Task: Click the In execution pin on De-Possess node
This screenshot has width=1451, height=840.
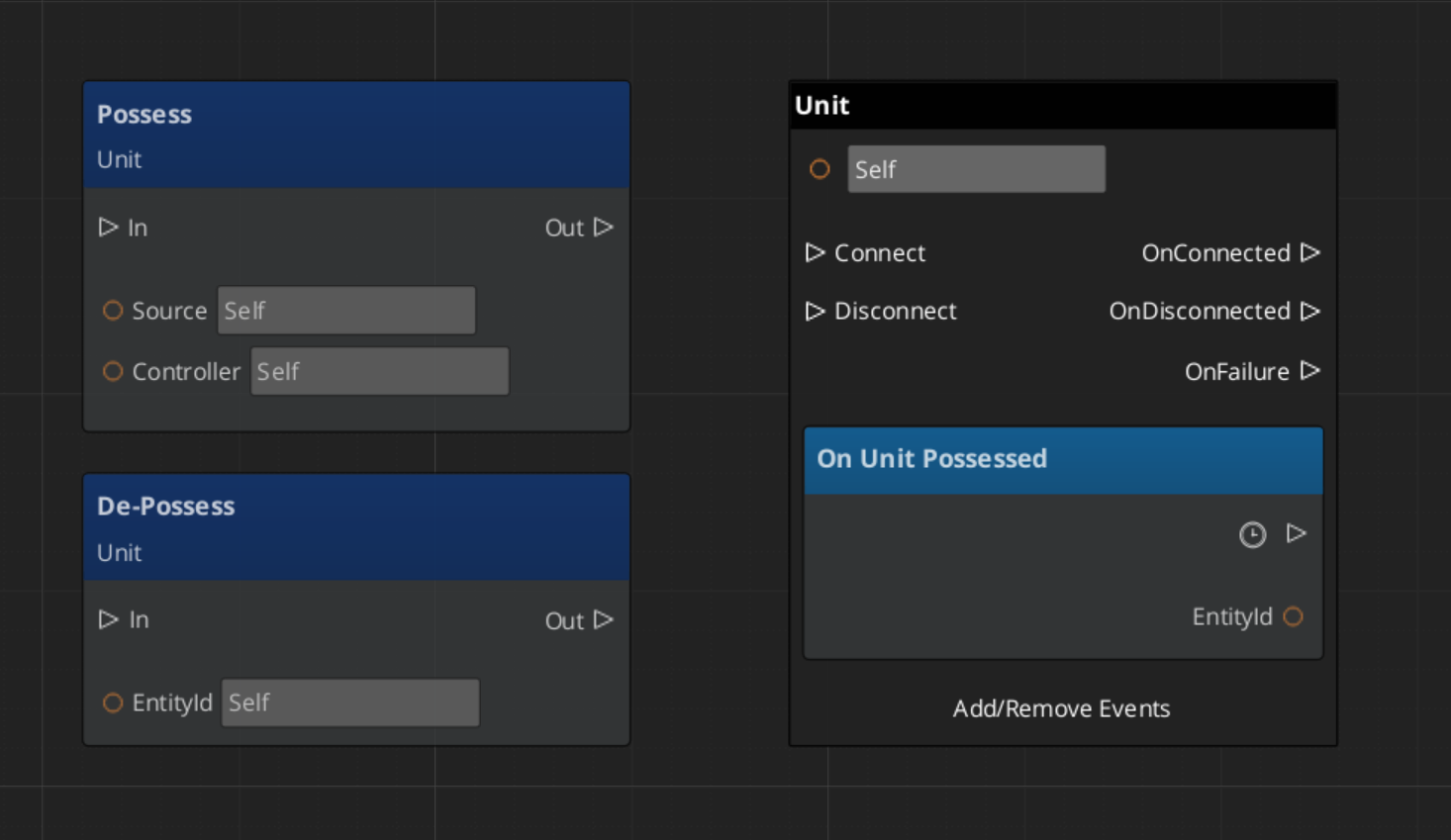Action: point(108,619)
